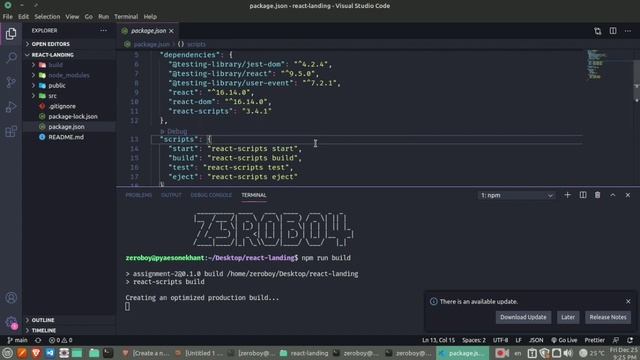The width and height of the screenshot is (640, 360).
Task: Expand the public folder
Action: coord(69,86)
